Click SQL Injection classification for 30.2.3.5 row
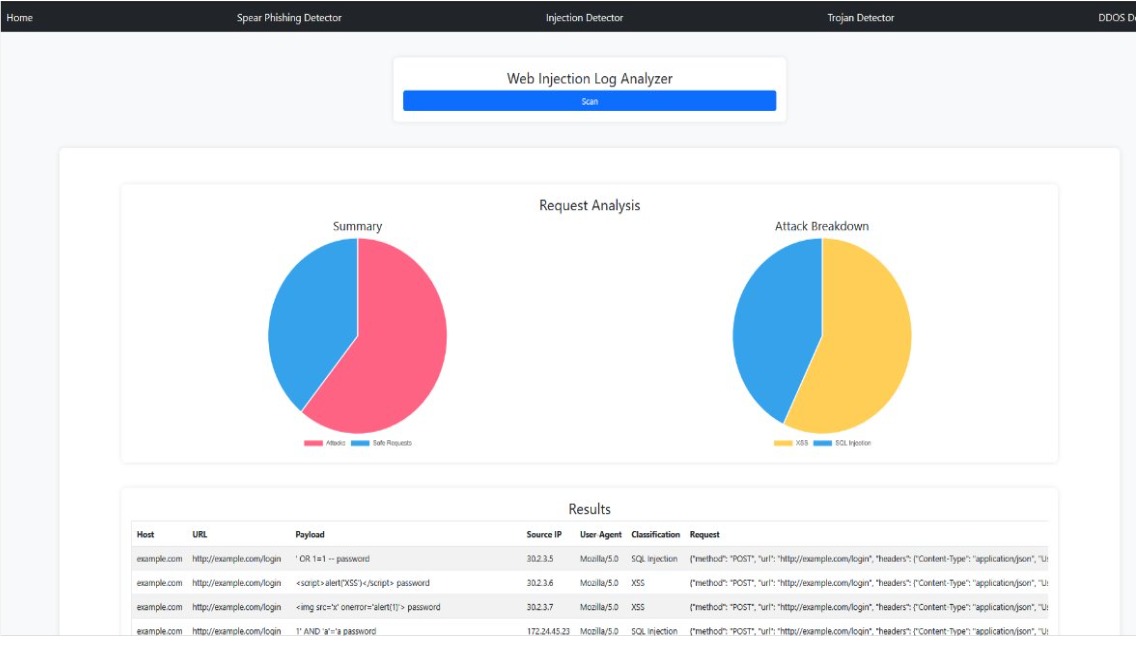 click(x=654, y=559)
